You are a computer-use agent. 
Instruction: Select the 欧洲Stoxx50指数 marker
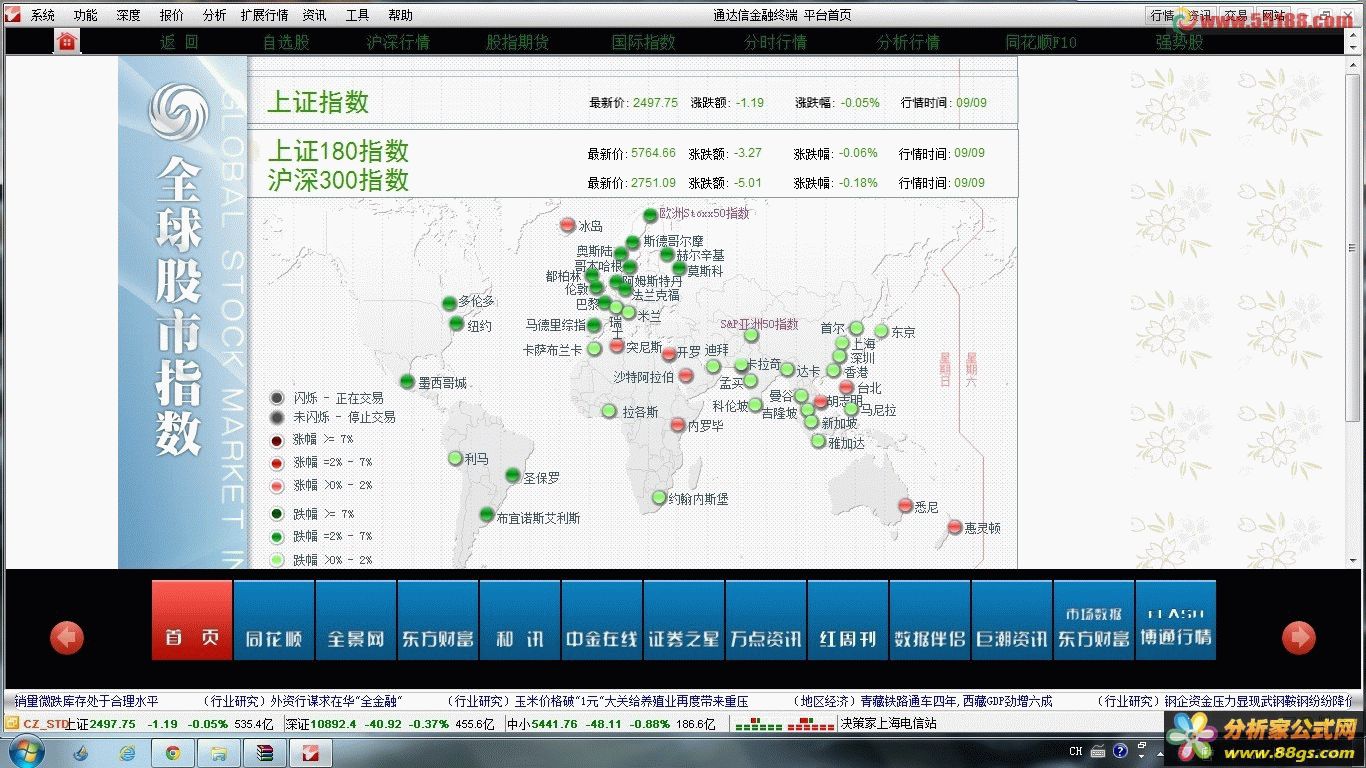(650, 215)
